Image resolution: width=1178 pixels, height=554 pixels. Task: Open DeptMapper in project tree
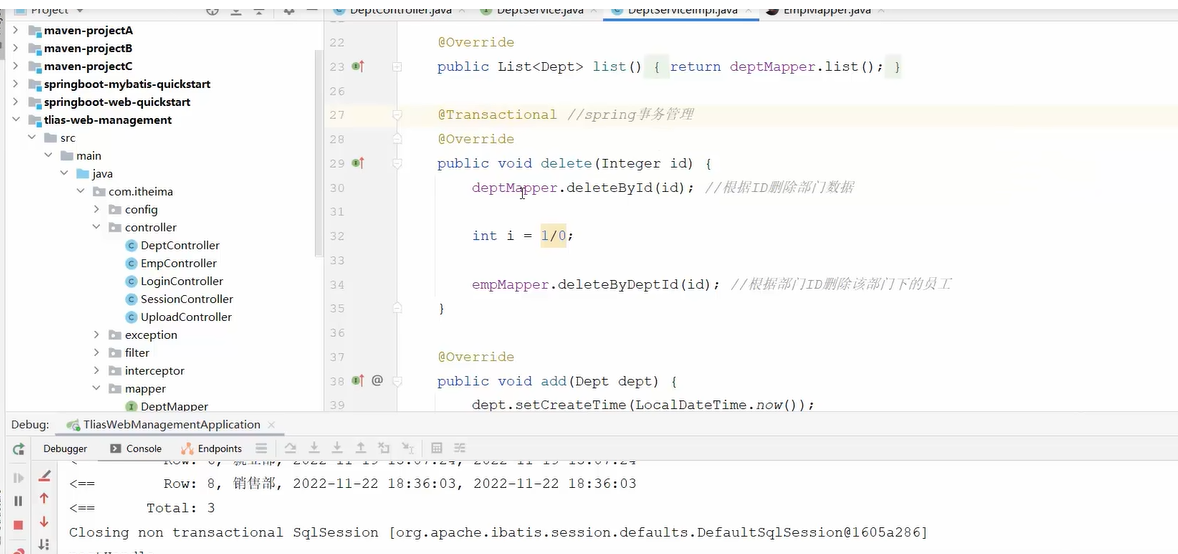[167, 407]
